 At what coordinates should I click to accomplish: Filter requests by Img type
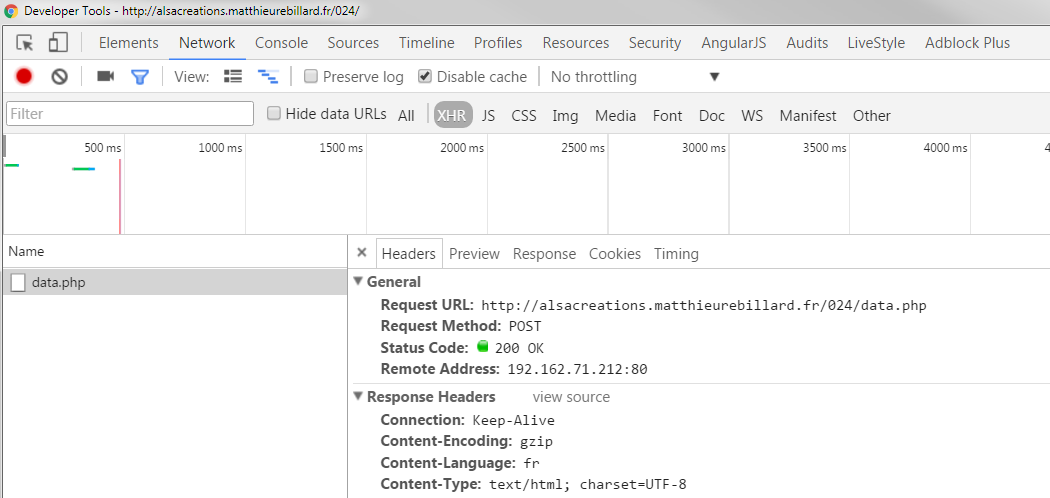tap(565, 116)
